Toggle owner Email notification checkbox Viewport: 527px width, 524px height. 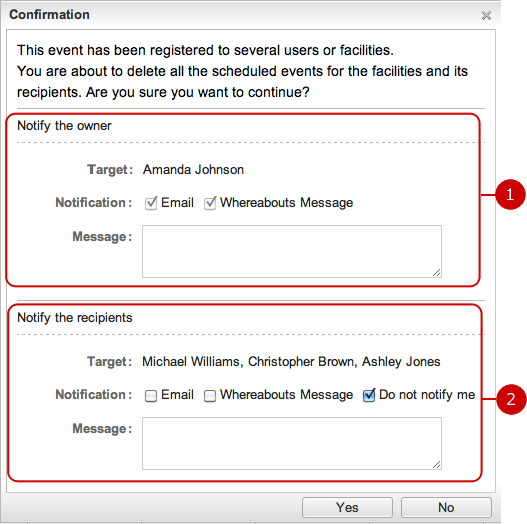[151, 203]
